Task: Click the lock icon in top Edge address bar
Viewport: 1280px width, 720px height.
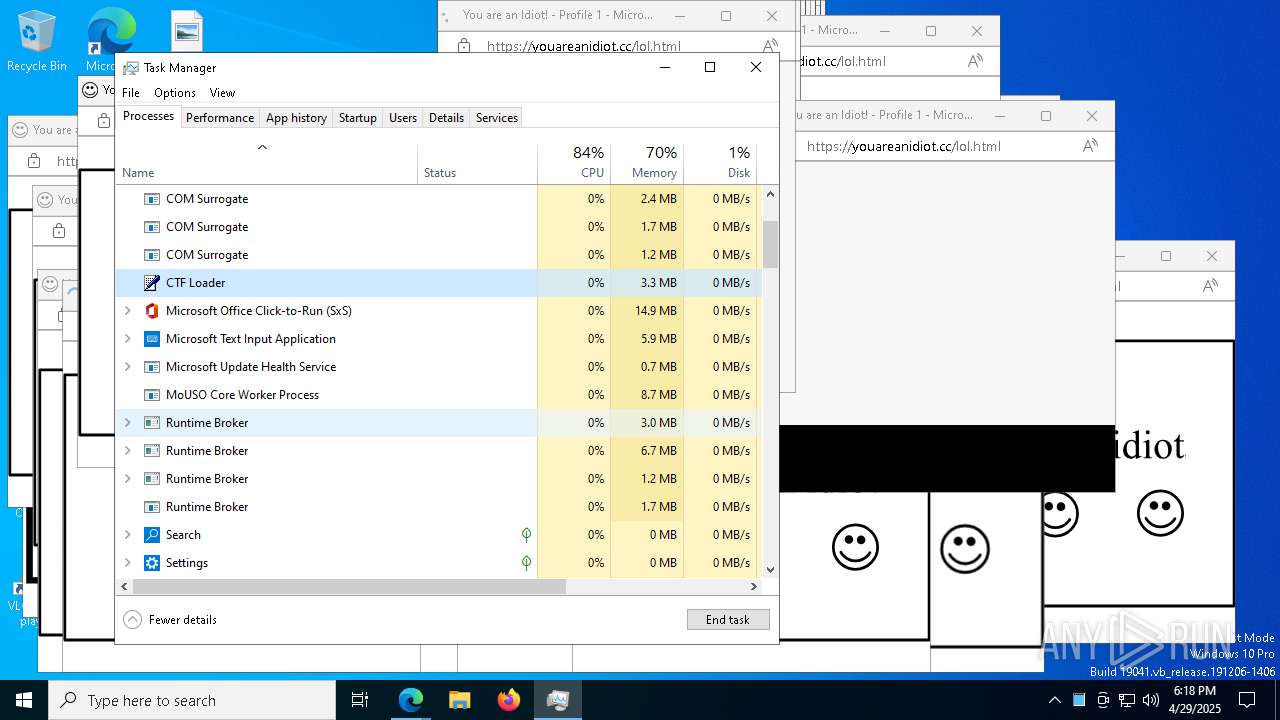Action: [463, 46]
